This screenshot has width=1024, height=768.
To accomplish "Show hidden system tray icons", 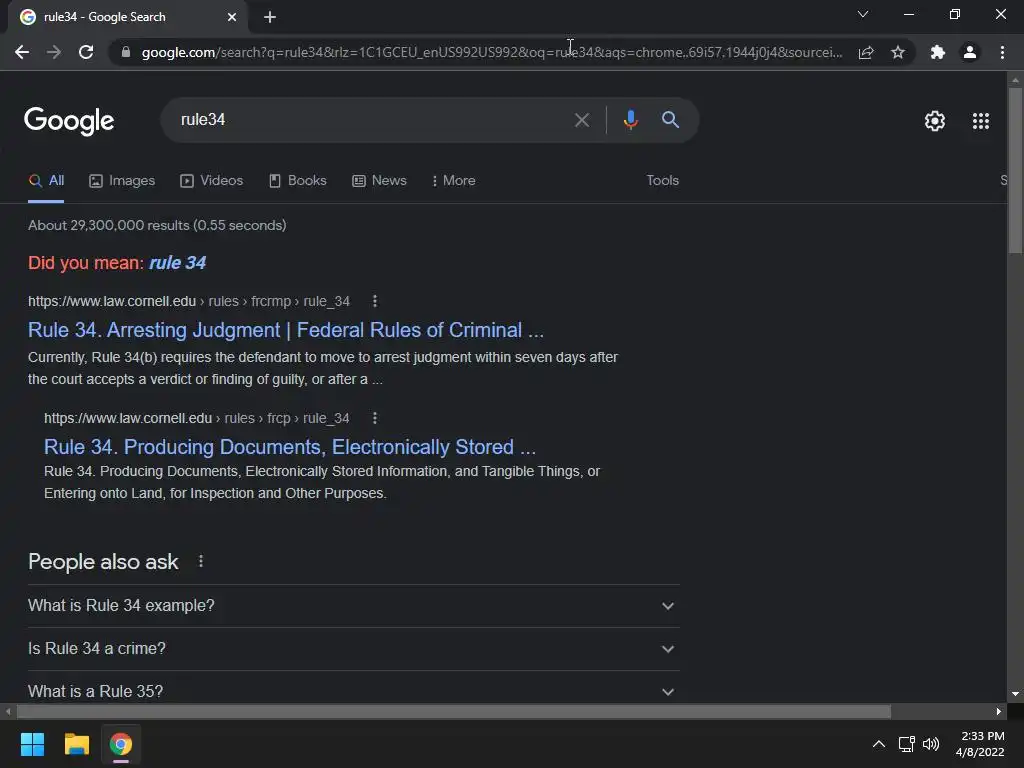I will tap(879, 744).
